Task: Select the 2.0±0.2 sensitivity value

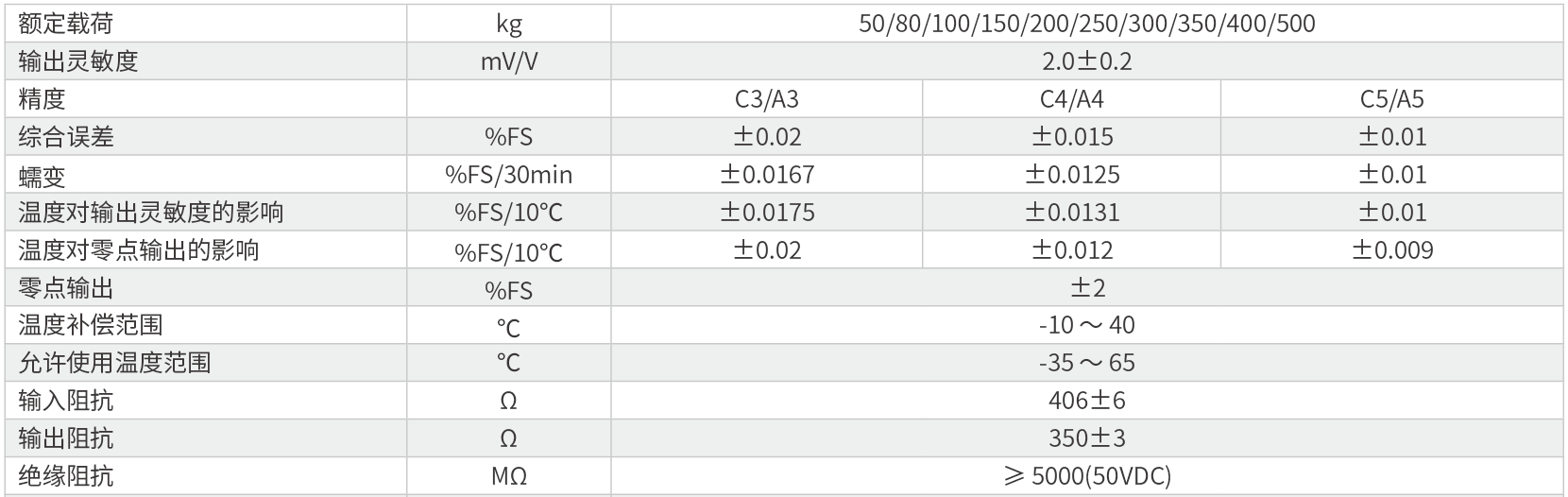Action: pos(1086,61)
